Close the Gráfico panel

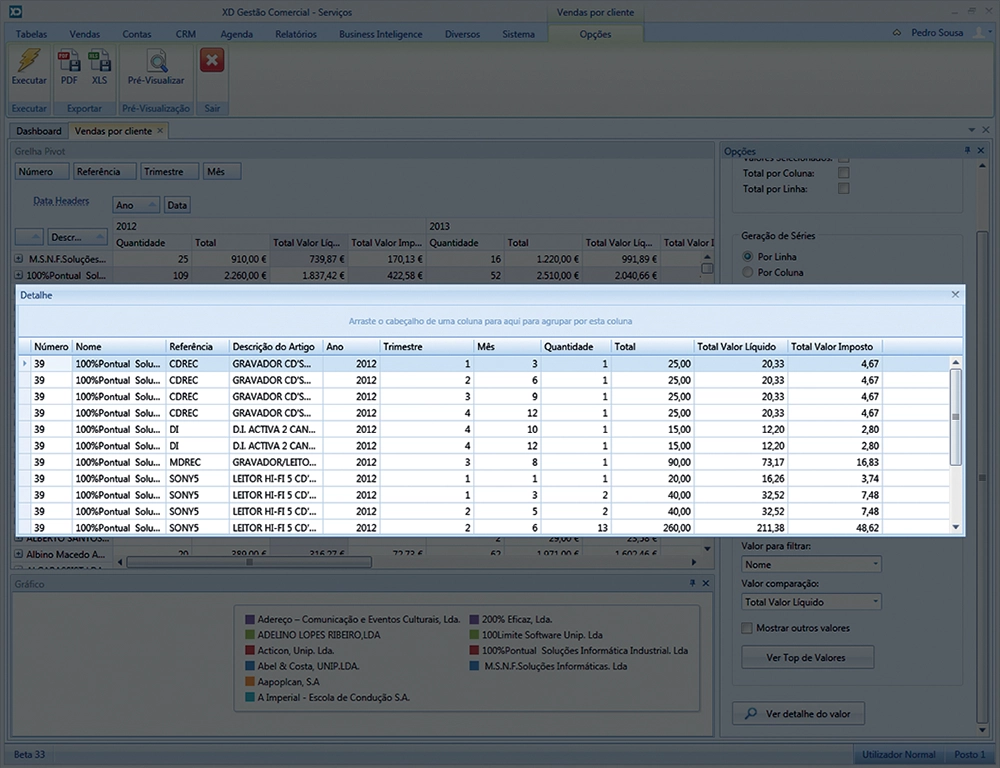[x=706, y=583]
